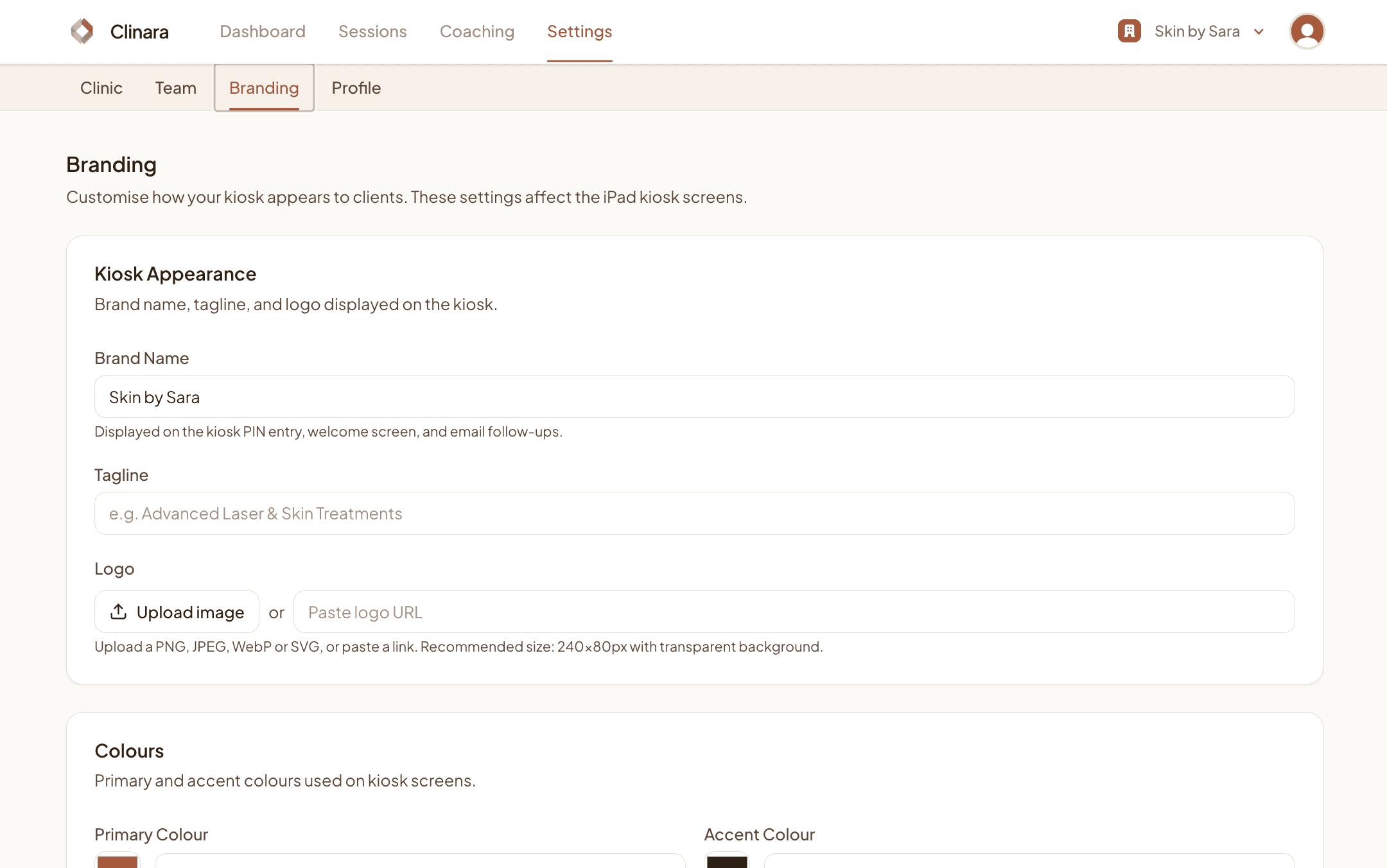Click the Paste logo URL field
This screenshot has width=1387, height=868.
(x=794, y=612)
